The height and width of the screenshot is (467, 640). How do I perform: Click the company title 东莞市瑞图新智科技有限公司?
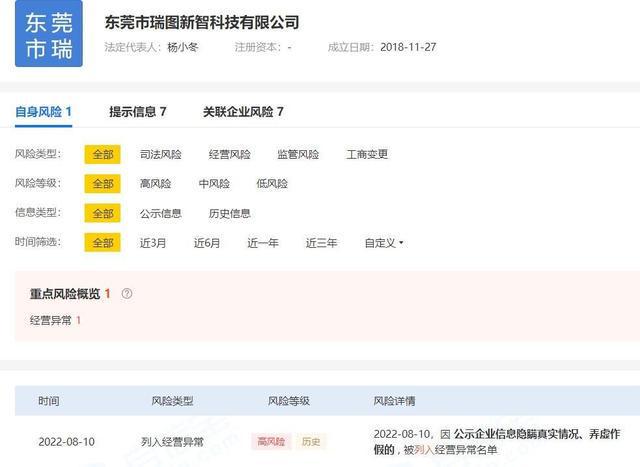202,22
